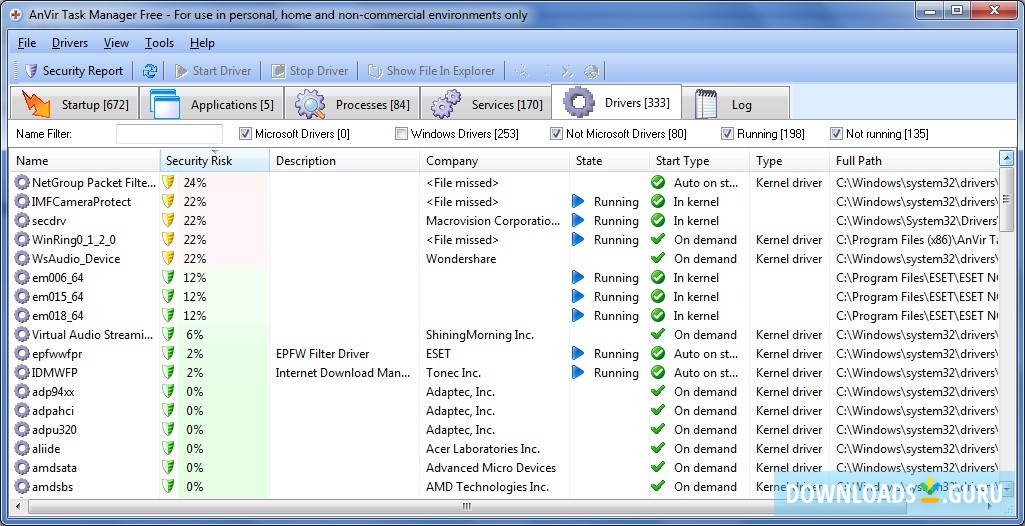Click the Refresh icon in toolbar

point(150,71)
